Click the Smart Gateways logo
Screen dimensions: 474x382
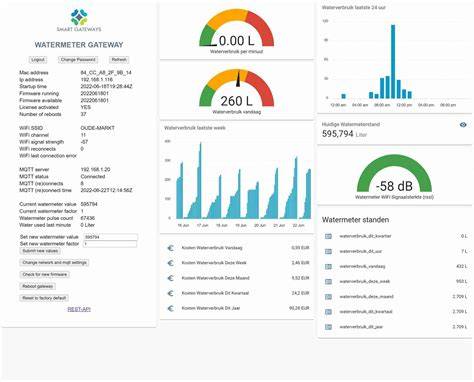(79, 20)
